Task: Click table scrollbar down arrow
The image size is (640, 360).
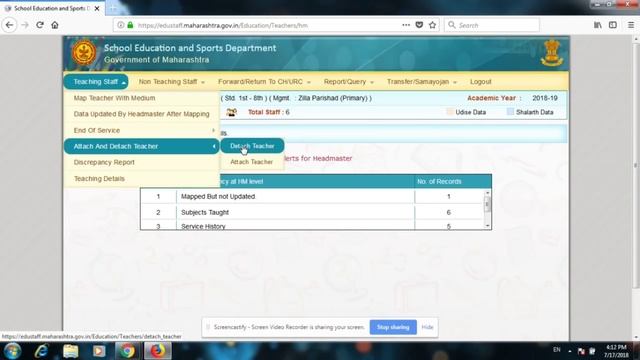Action: (x=487, y=226)
